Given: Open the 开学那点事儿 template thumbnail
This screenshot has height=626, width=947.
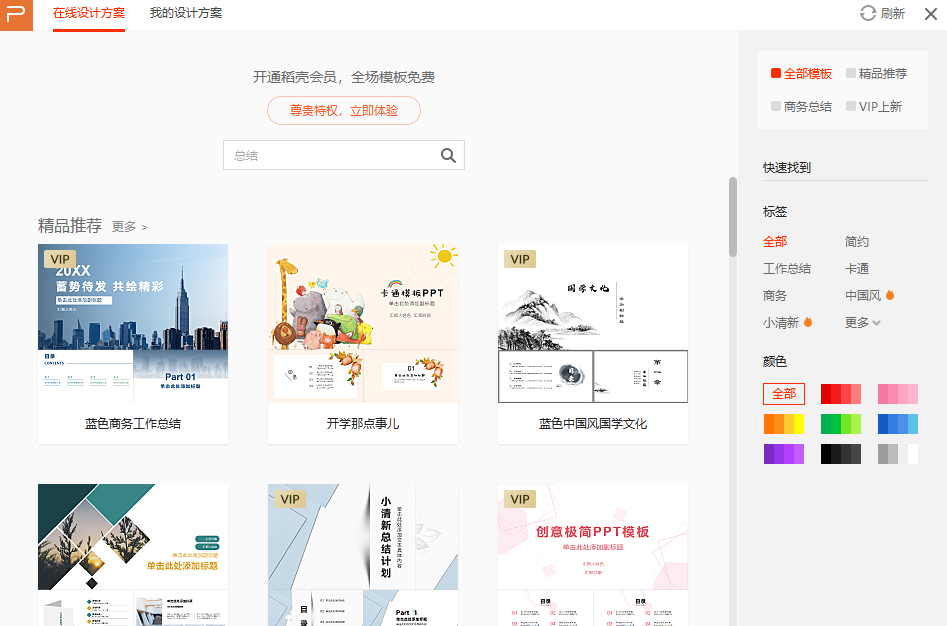Looking at the screenshot, I should pos(362,323).
